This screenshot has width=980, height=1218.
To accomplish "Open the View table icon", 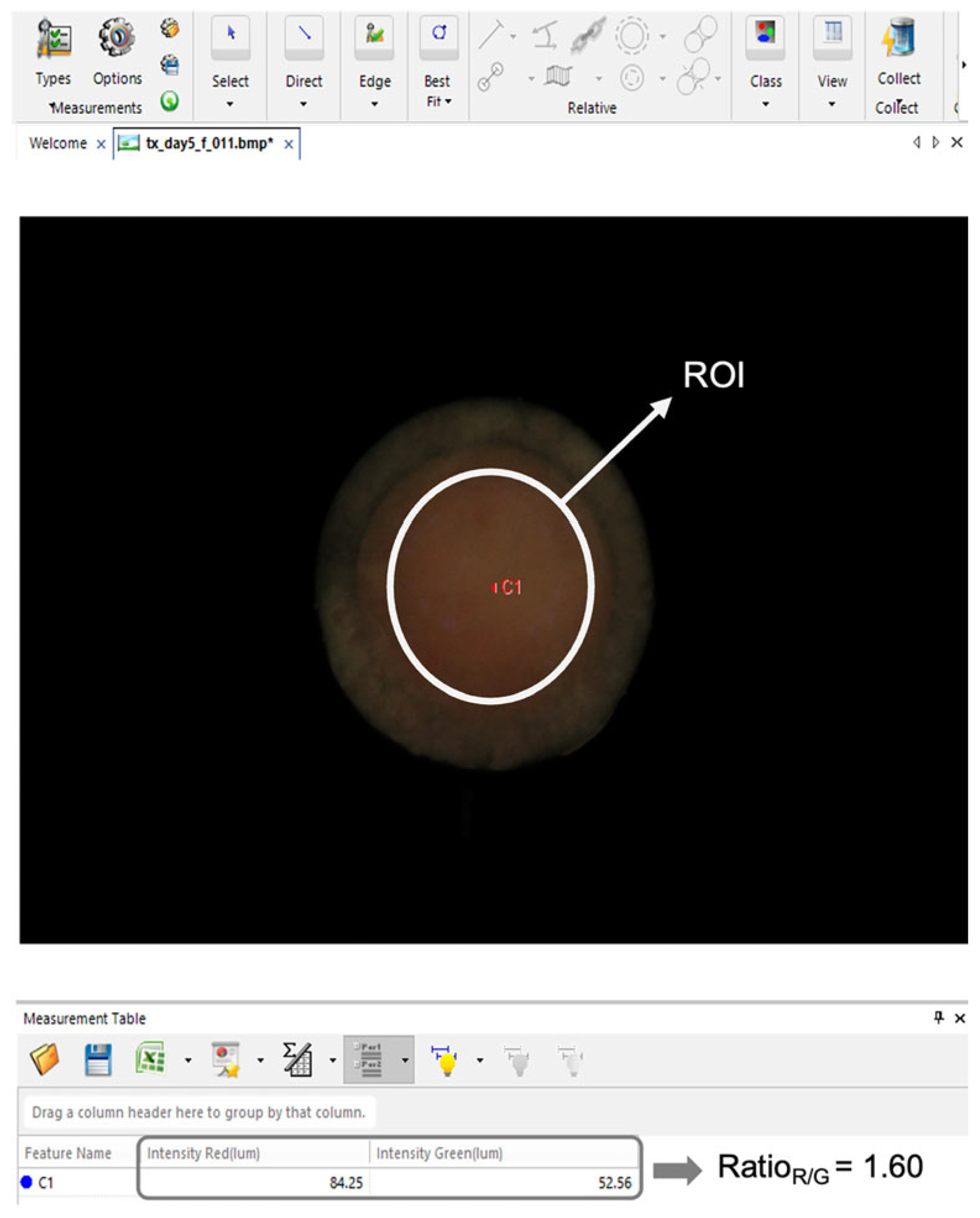I will click(832, 37).
